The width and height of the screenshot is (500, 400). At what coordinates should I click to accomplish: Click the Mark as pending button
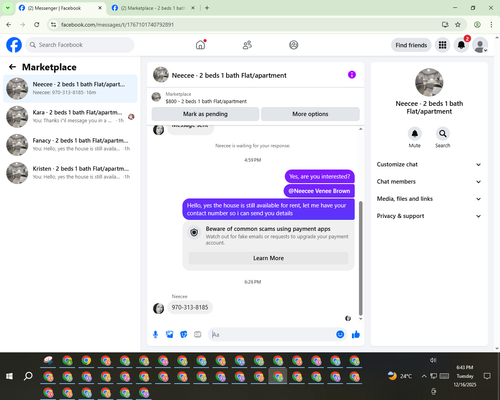pos(205,114)
